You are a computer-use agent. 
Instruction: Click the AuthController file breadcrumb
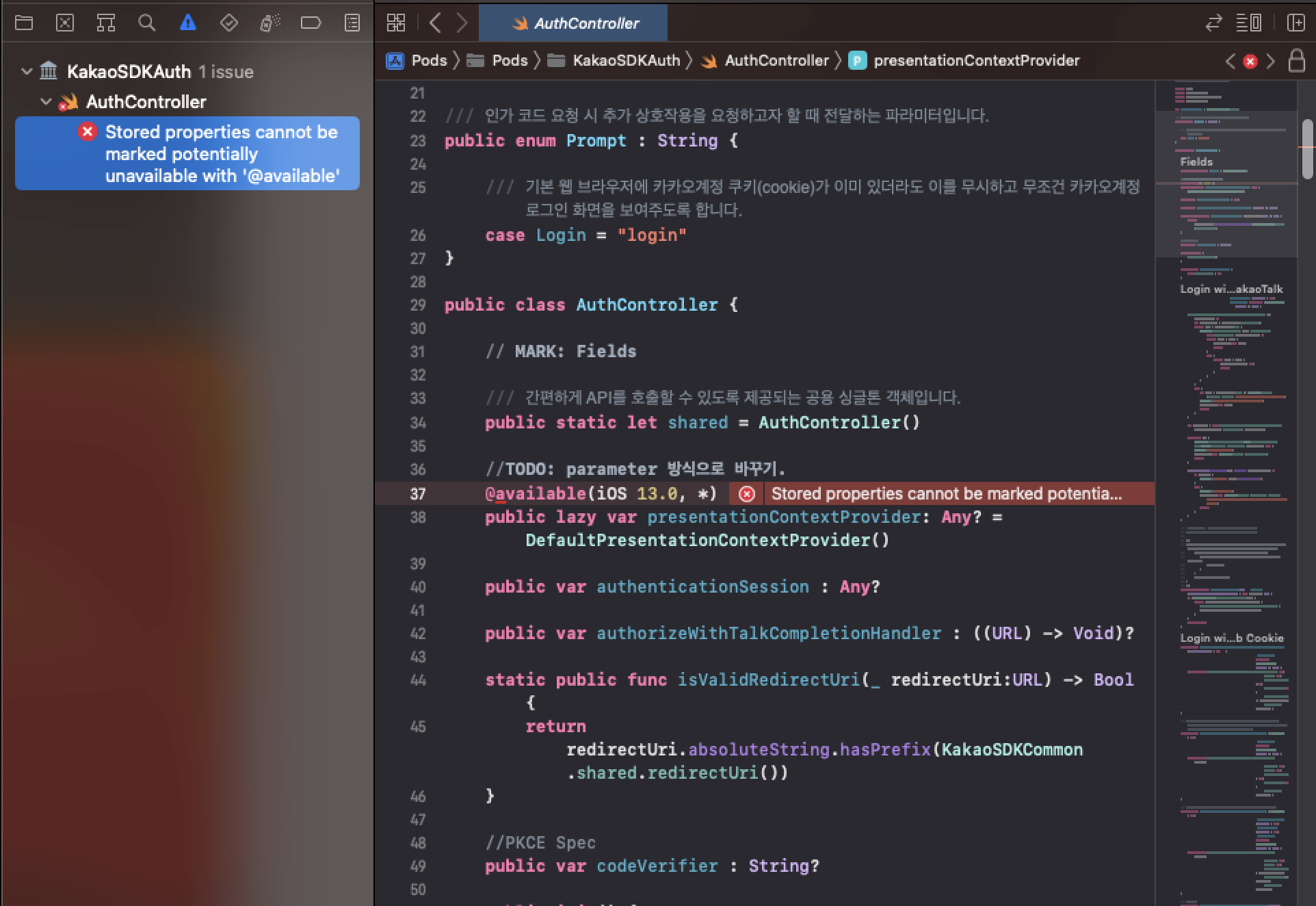point(765,61)
